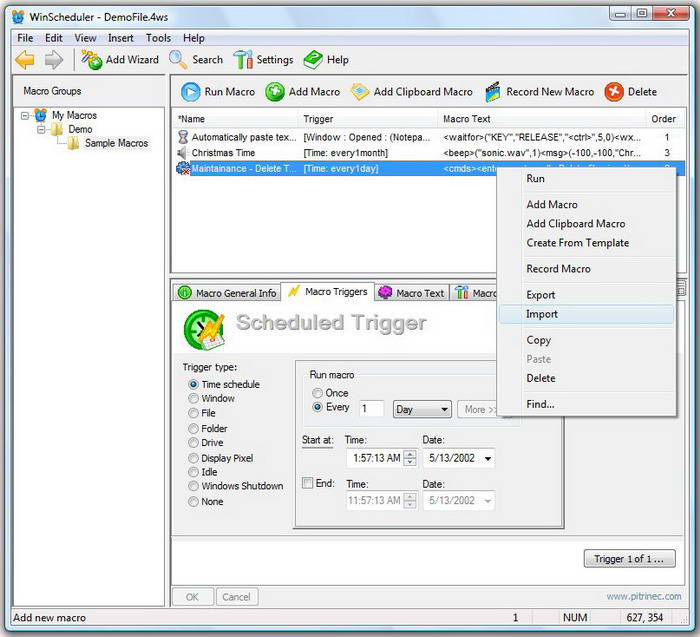Choose Run macro Once option
The height and width of the screenshot is (637, 700).
point(317,393)
